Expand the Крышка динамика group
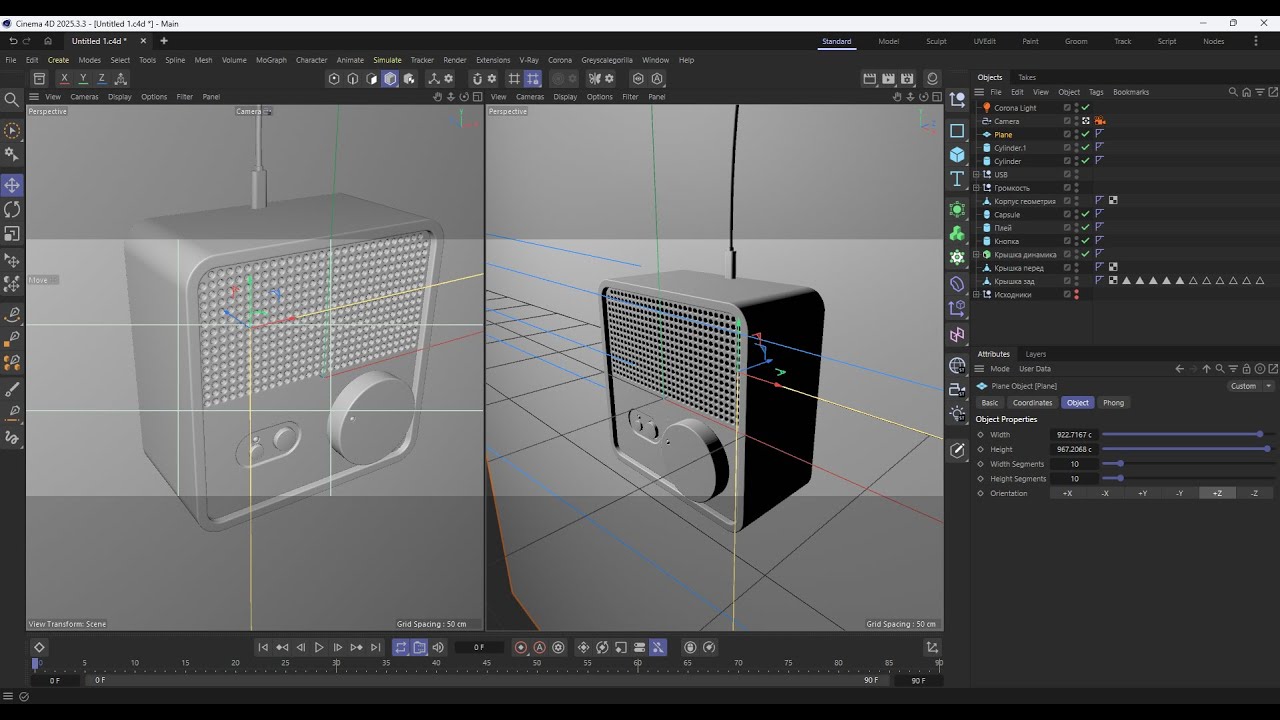1280x720 pixels. [x=978, y=254]
